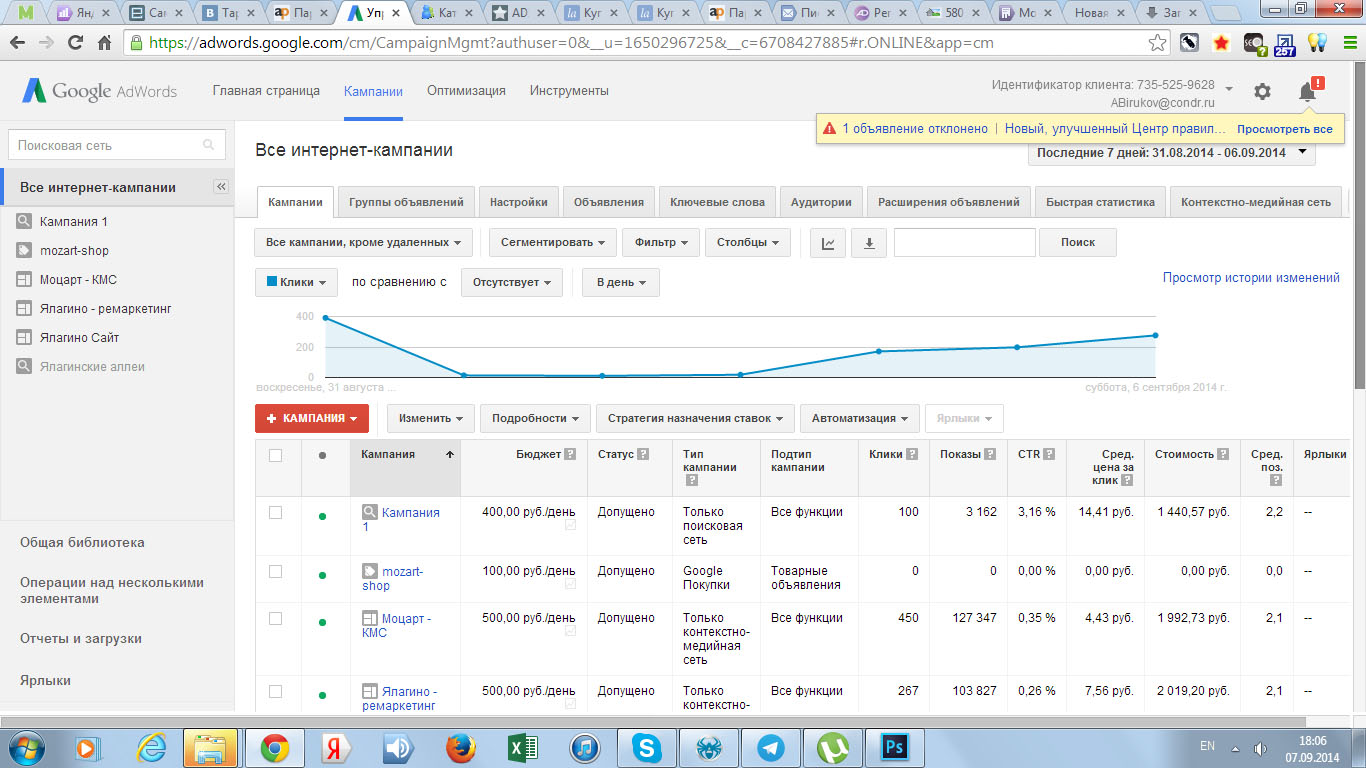
Task: Open the account settings gear icon
Action: click(x=1262, y=91)
